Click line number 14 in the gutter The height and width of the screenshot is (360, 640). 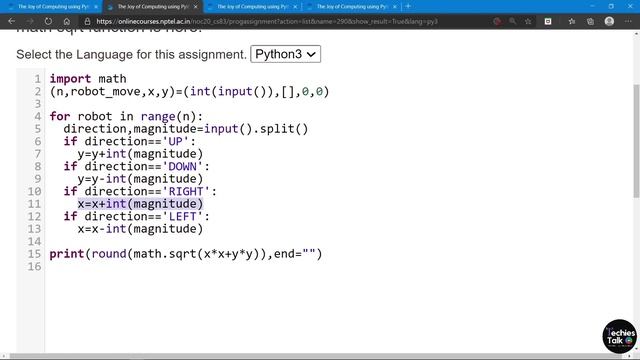tap(34, 242)
